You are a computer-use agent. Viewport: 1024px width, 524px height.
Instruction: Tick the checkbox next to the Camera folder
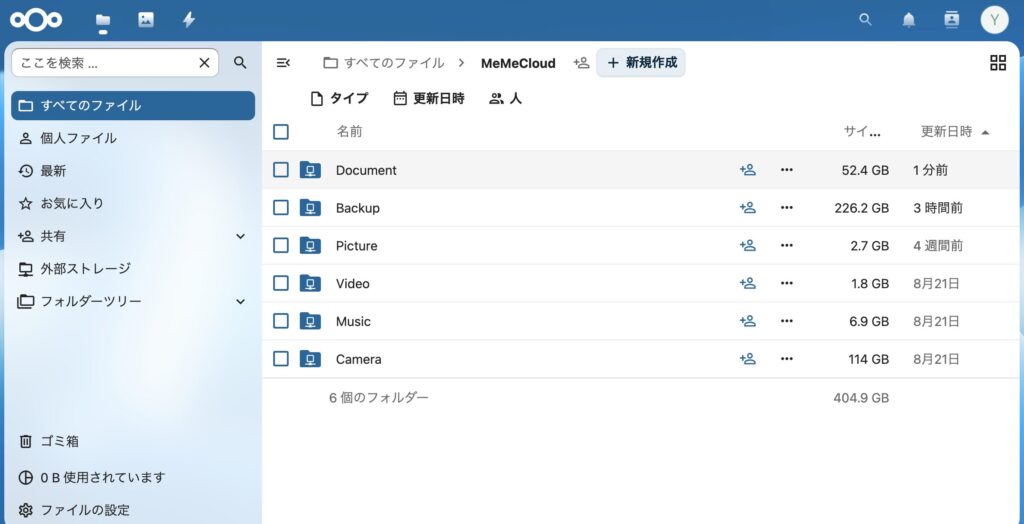pos(281,359)
